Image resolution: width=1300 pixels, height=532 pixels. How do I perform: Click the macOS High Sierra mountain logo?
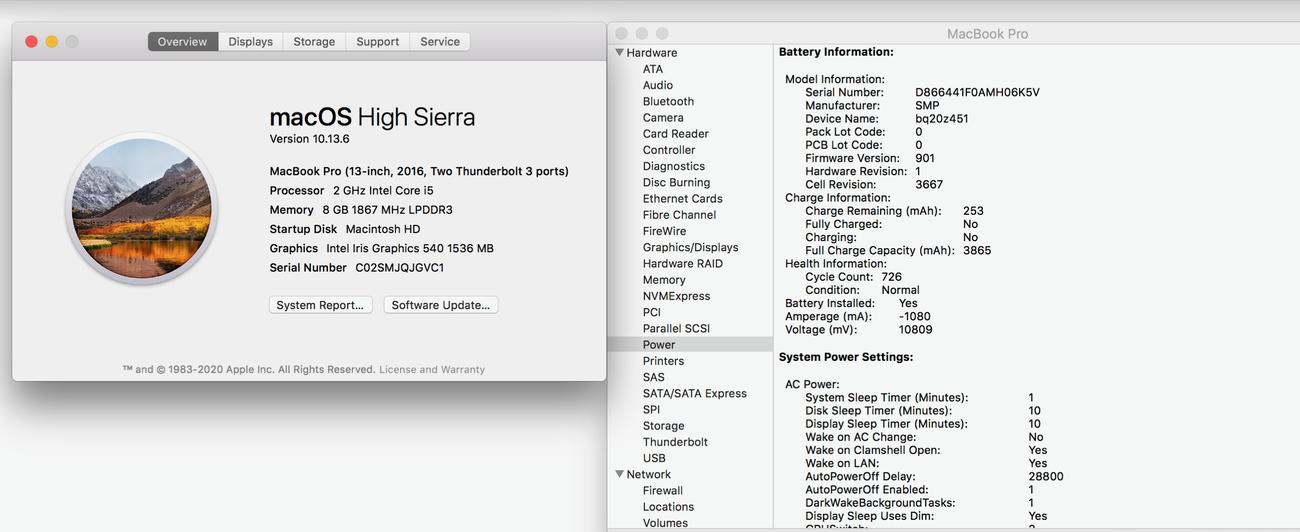coord(141,209)
